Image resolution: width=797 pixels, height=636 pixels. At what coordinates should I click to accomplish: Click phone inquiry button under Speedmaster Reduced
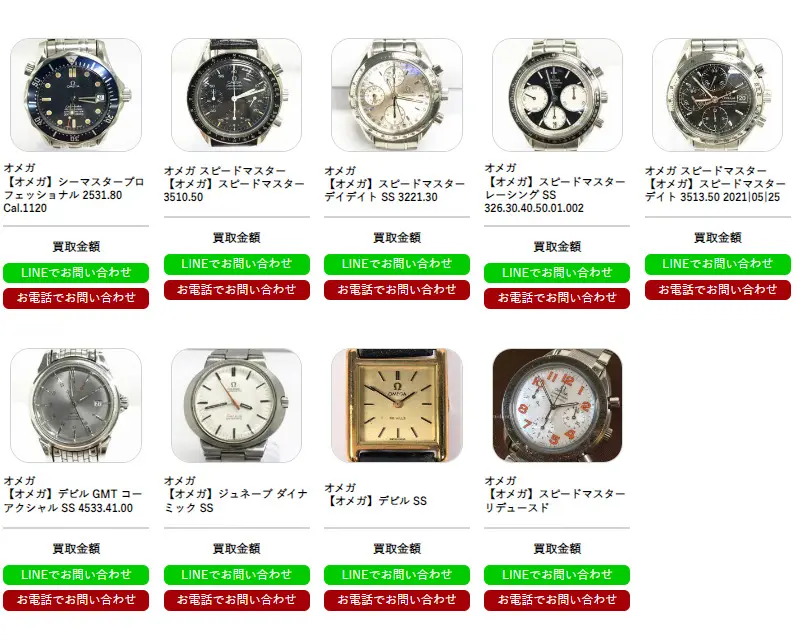point(557,600)
